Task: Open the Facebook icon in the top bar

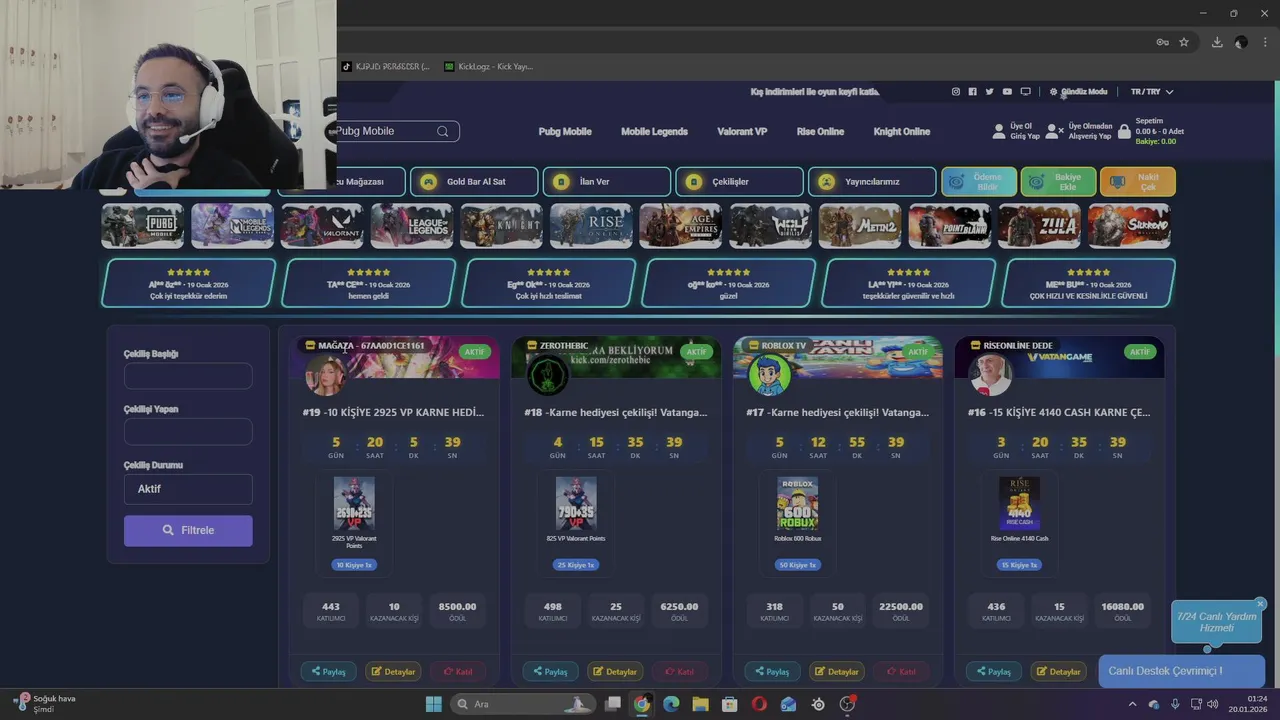Action: tap(972, 92)
